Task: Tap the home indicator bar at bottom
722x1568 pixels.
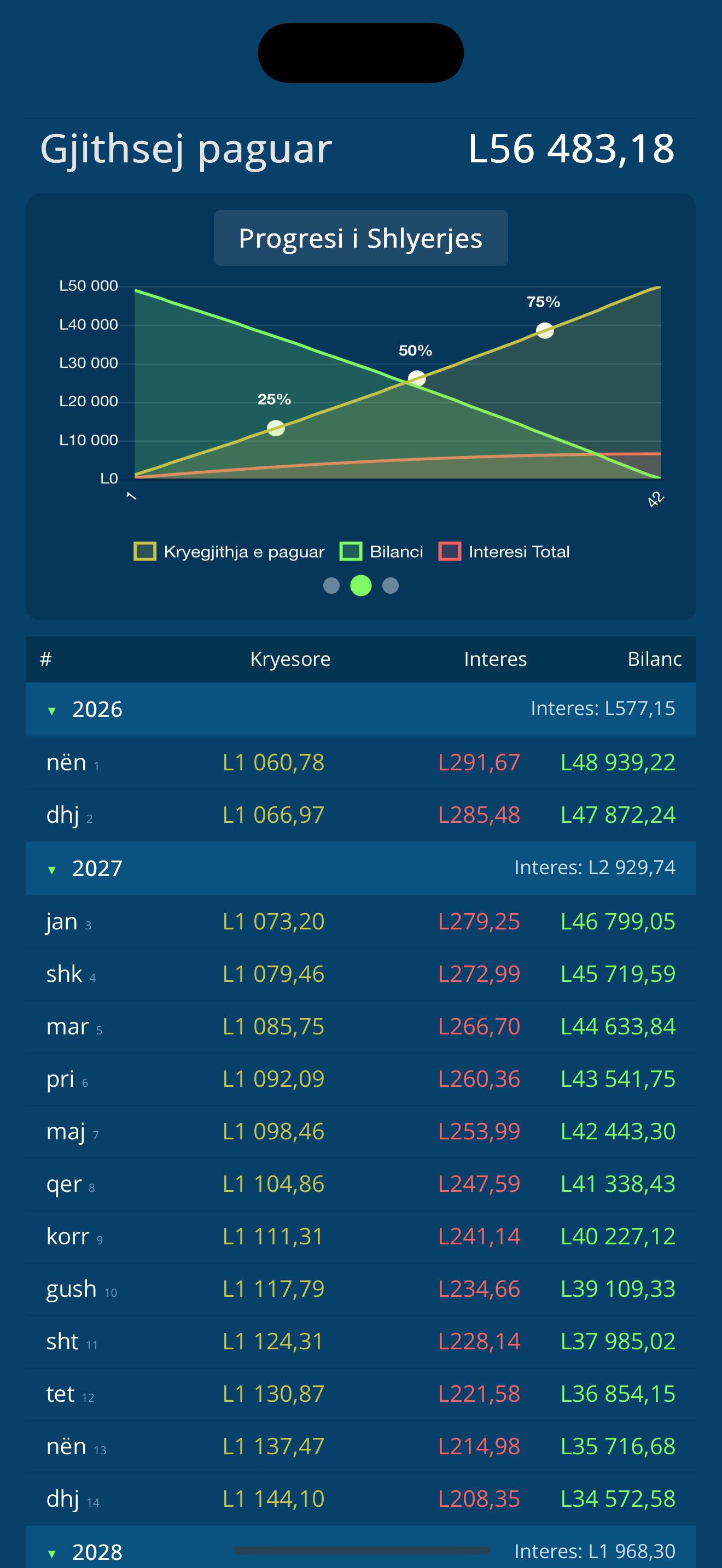Action: coord(361,1551)
